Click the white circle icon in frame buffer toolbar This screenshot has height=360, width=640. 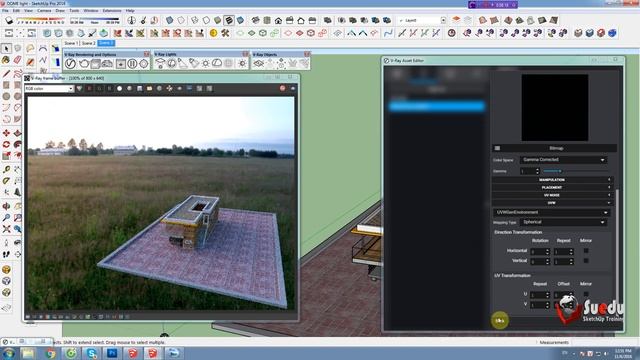(x=120, y=88)
